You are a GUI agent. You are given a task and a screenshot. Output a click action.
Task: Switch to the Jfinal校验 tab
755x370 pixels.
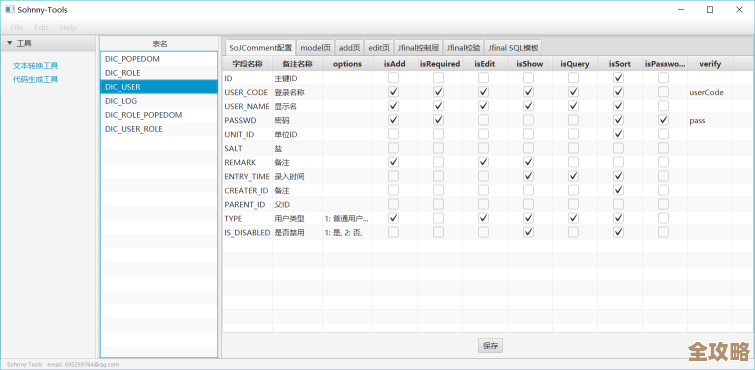(463, 48)
